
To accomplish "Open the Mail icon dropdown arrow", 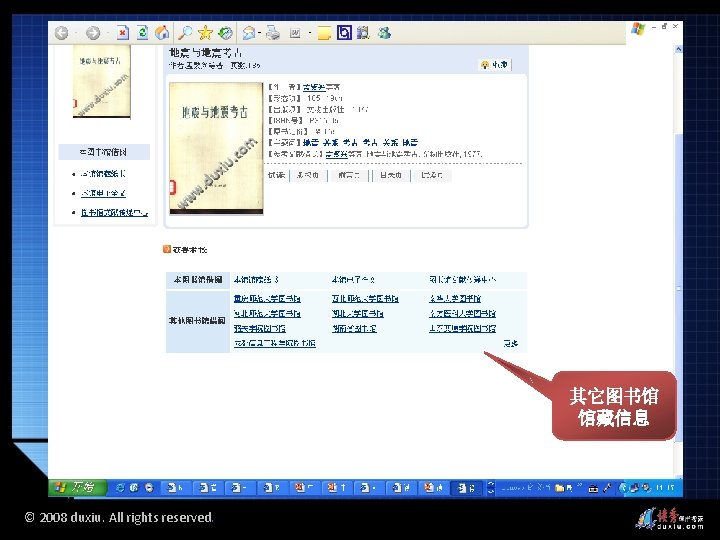I will 260,33.
